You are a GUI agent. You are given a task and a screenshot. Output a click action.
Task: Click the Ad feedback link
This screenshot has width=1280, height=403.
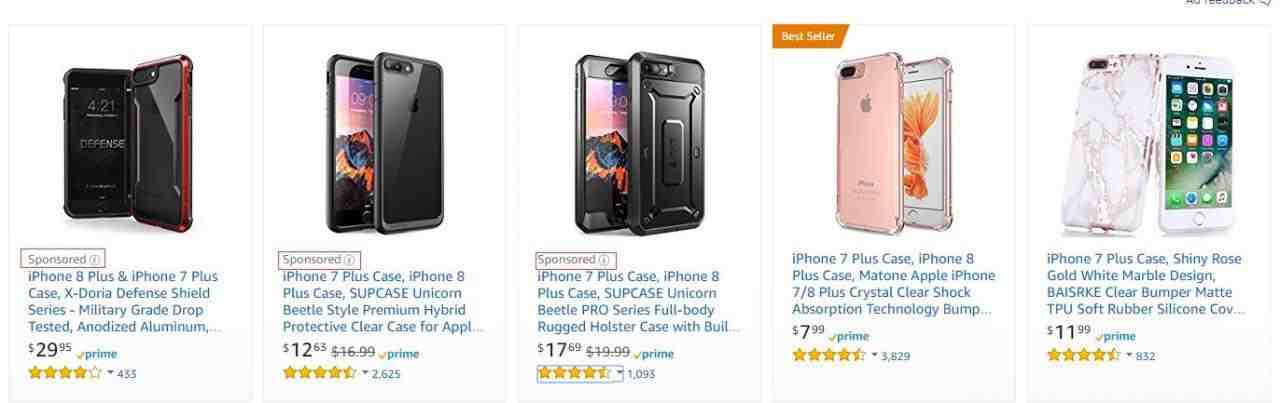(x=1226, y=3)
